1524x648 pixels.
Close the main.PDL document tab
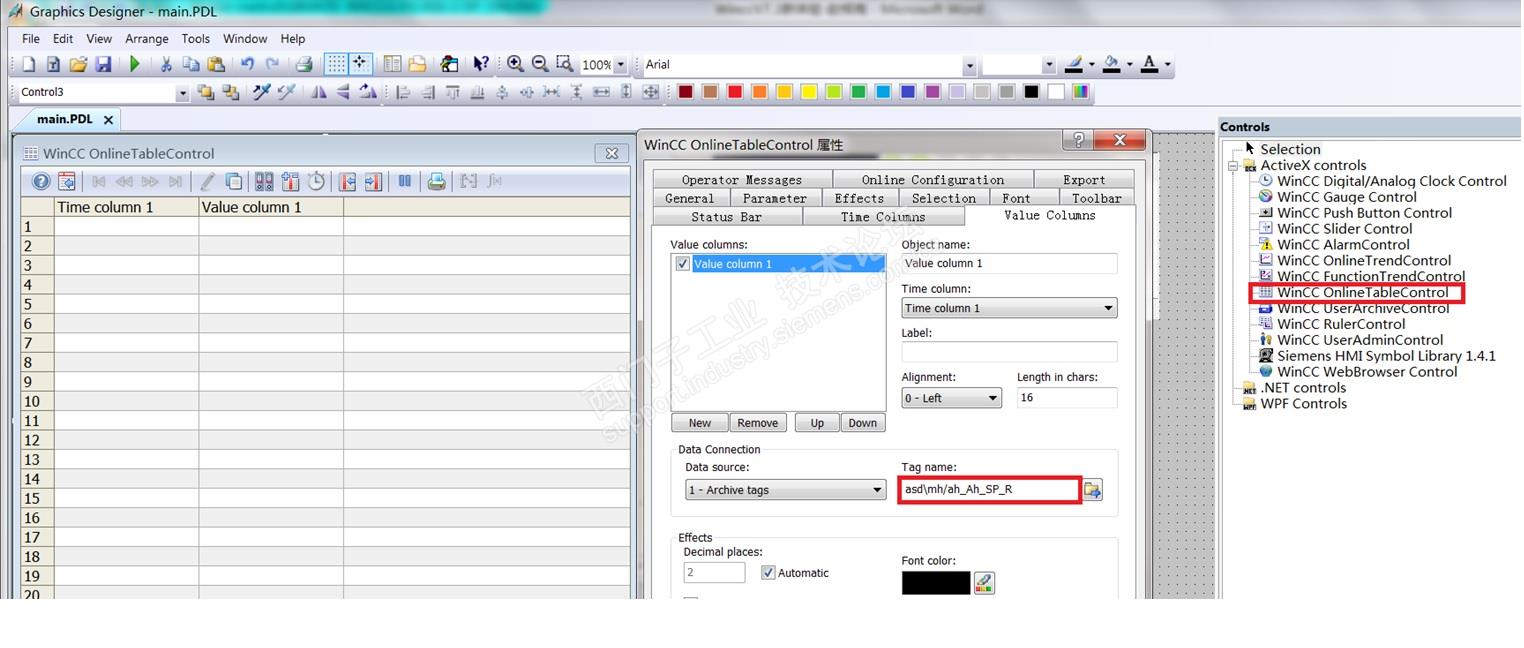(x=109, y=119)
